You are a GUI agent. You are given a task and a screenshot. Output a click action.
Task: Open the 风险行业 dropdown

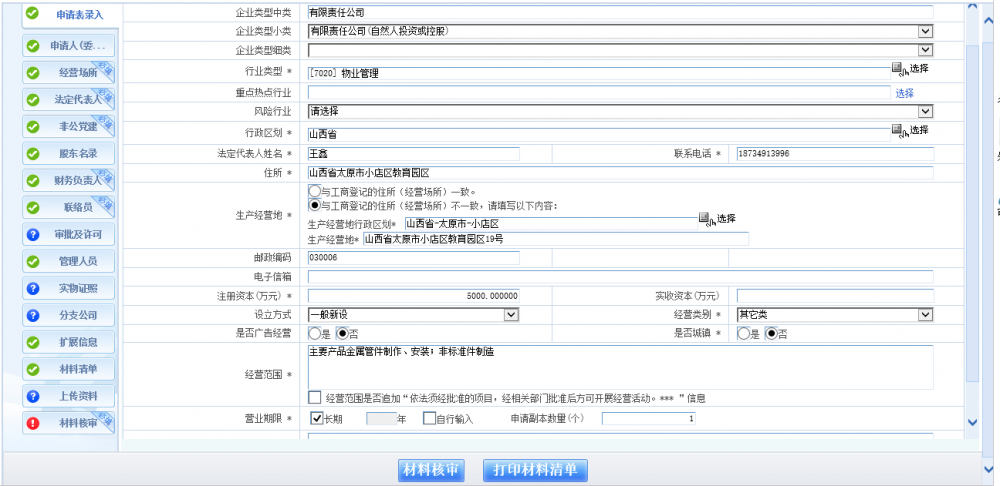pos(926,112)
